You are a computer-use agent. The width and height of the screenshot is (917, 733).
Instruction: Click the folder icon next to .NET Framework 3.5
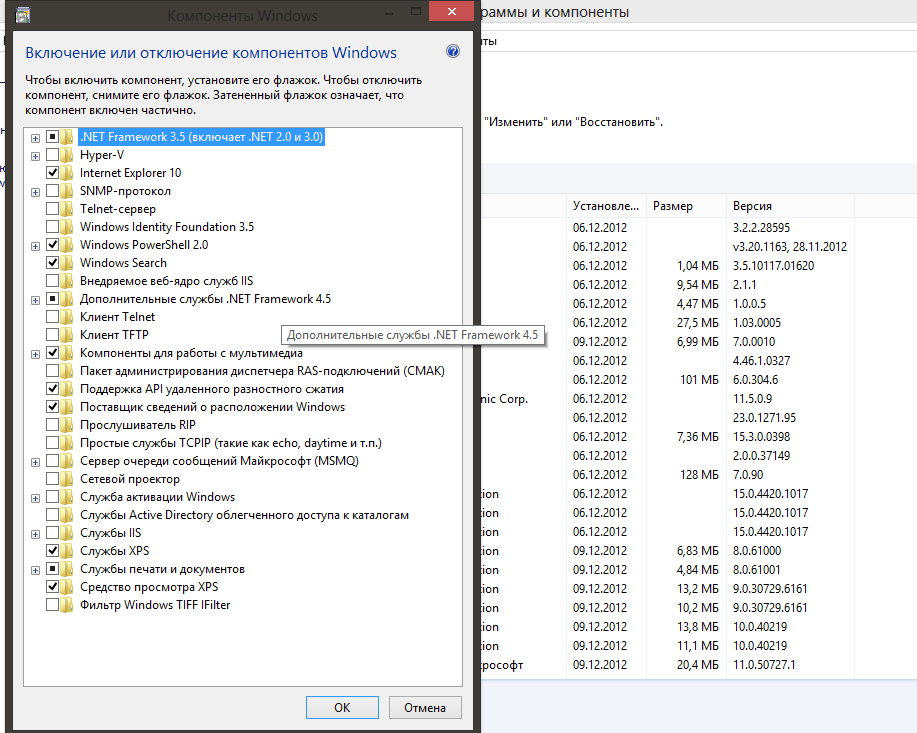click(67, 137)
